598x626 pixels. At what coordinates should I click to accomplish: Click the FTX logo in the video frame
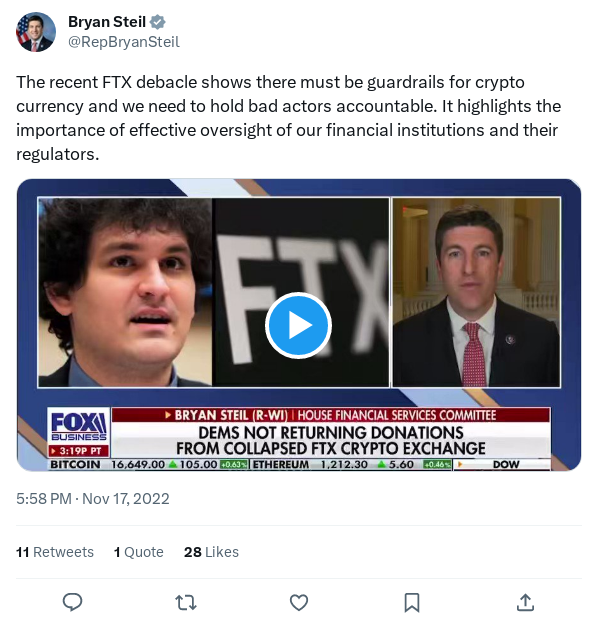click(301, 293)
